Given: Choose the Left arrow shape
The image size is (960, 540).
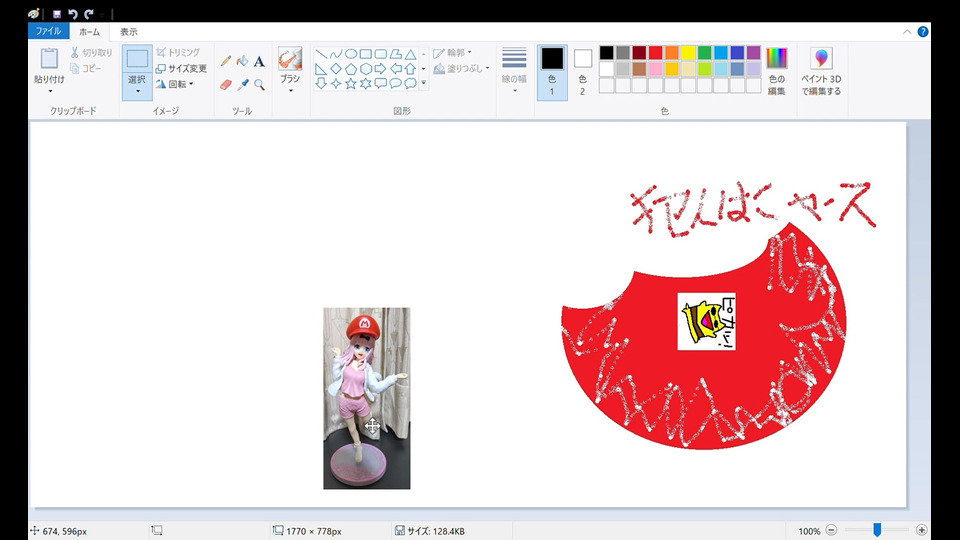Looking at the screenshot, I should point(396,69).
